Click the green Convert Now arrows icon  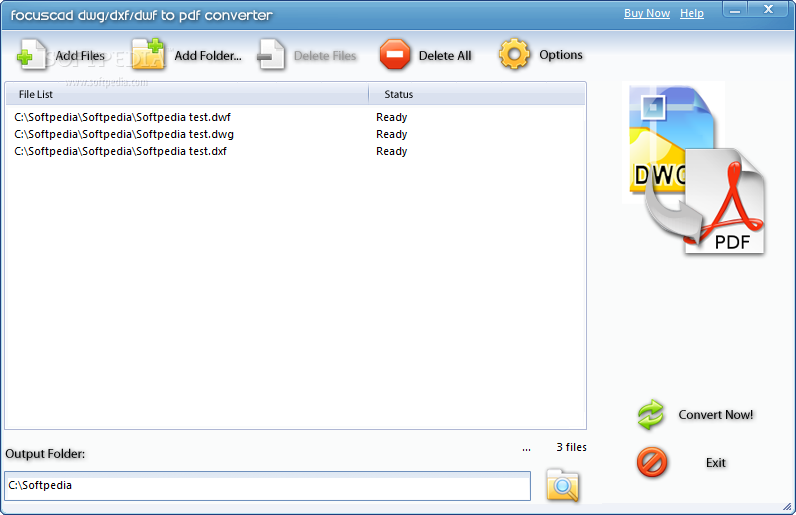point(650,414)
